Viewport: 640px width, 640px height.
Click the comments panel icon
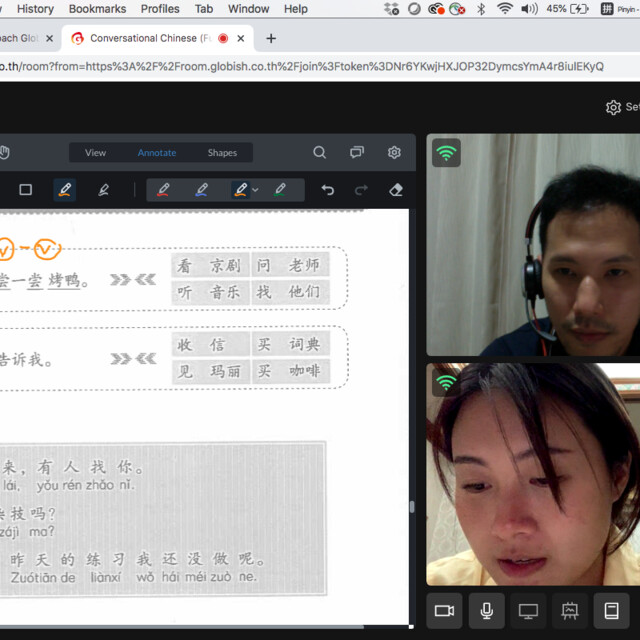(357, 152)
